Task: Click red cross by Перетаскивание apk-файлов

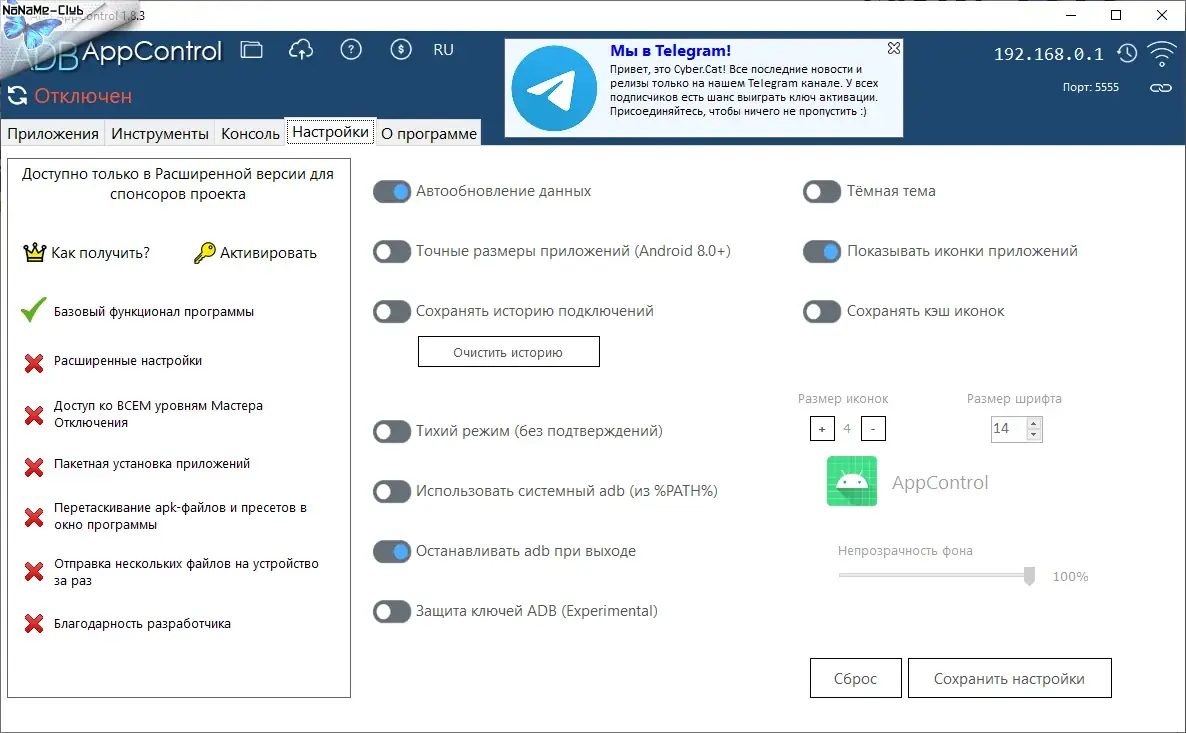Action: pyautogui.click(x=33, y=517)
